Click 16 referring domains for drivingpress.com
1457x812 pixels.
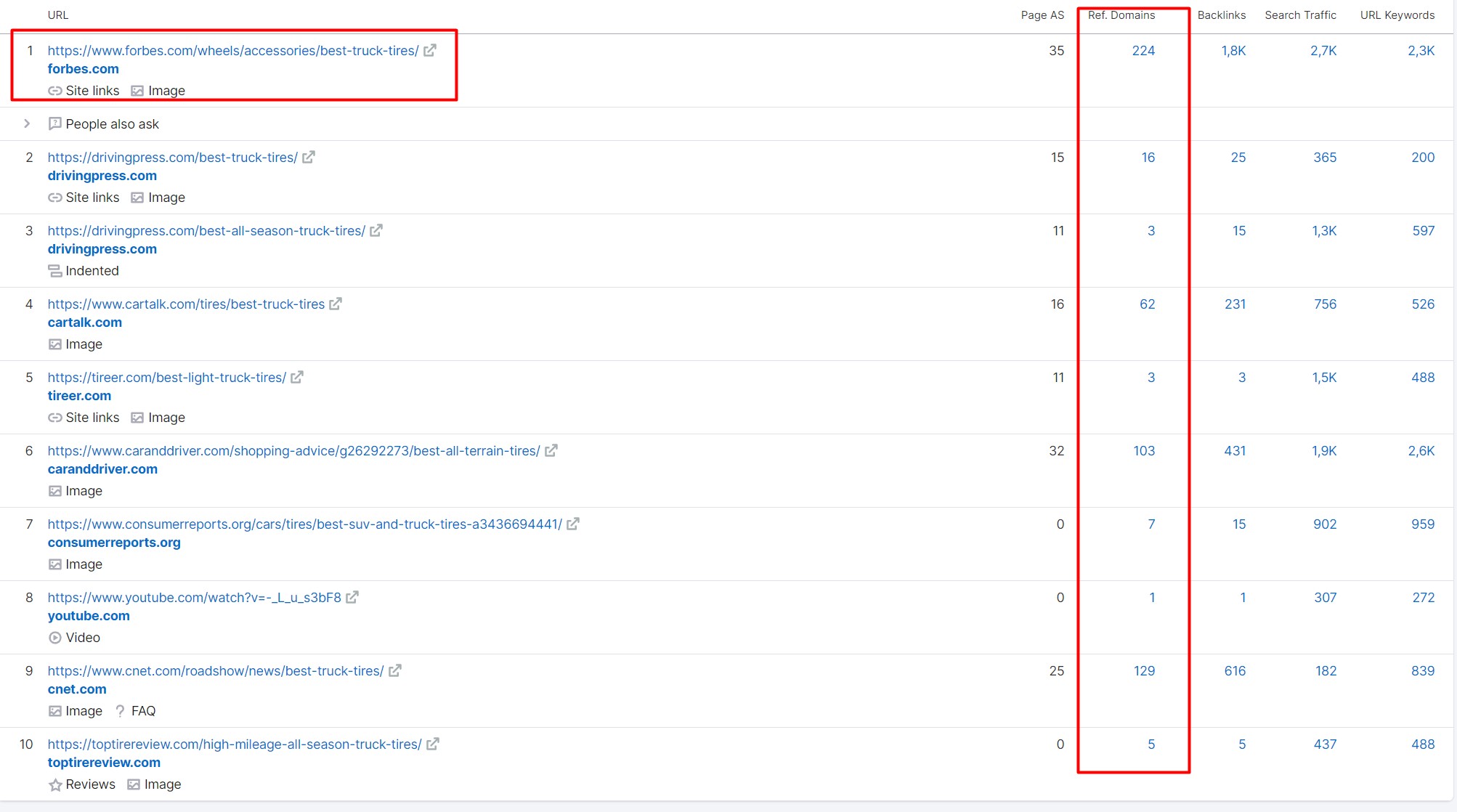[1148, 157]
